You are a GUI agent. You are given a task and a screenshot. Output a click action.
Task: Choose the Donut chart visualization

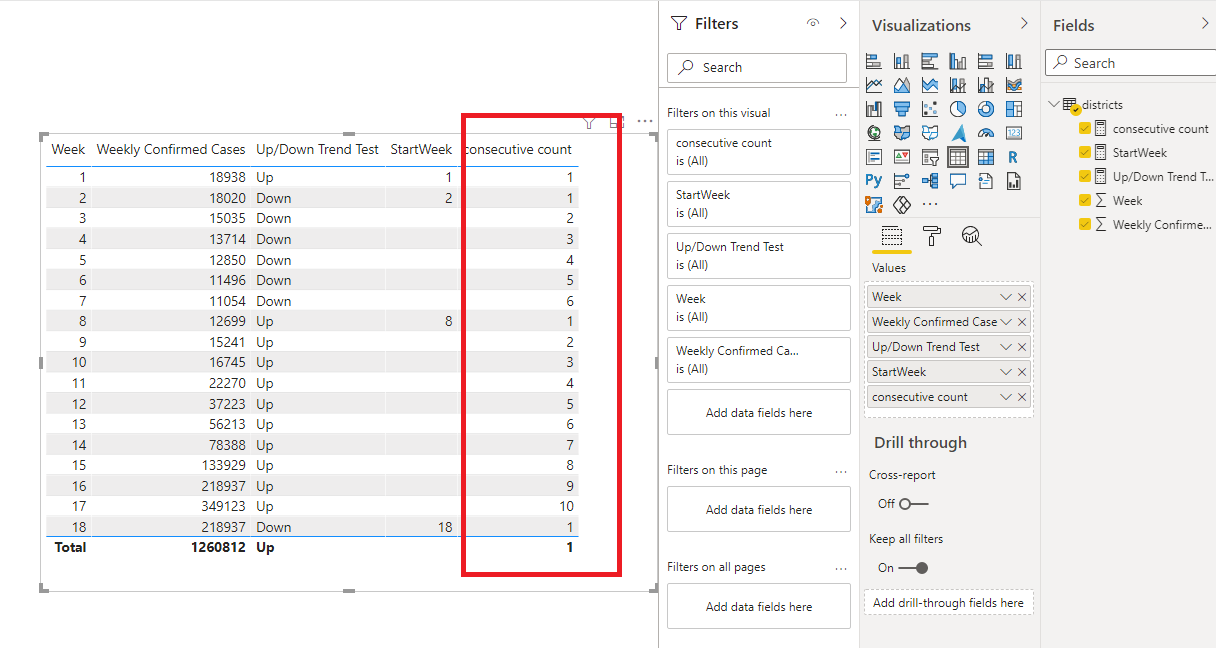click(986, 109)
